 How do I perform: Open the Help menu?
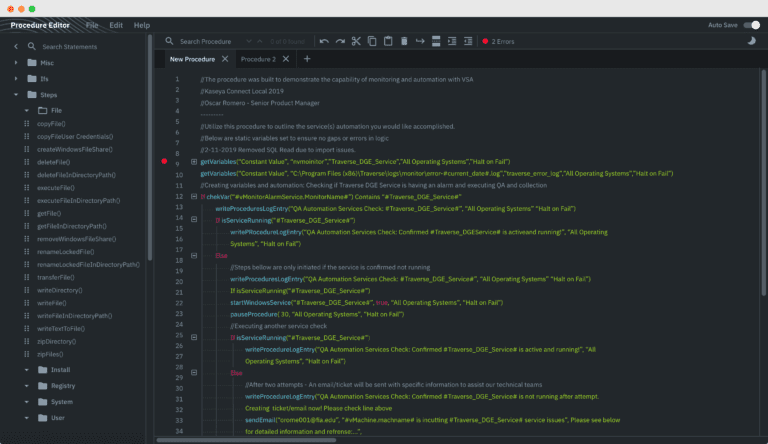click(x=142, y=25)
